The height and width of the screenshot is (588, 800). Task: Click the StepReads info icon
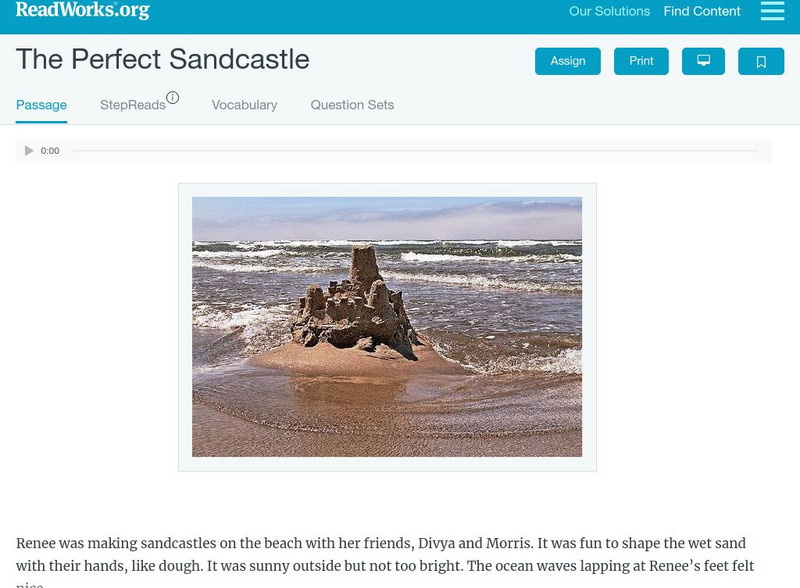pyautogui.click(x=173, y=97)
